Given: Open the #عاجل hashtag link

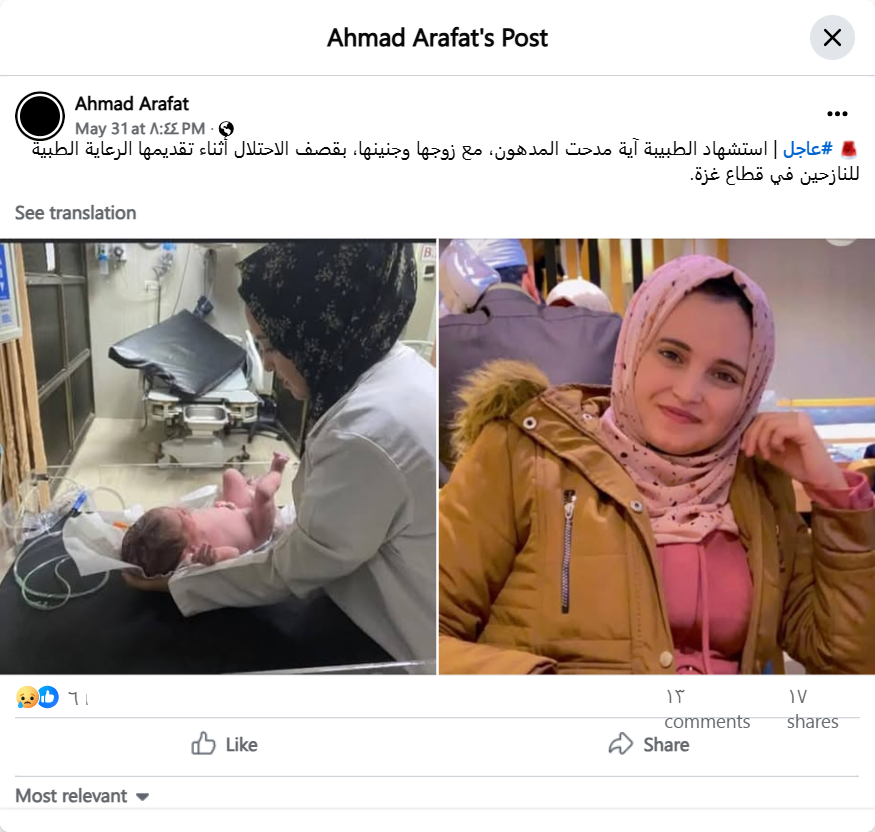Looking at the screenshot, I should tap(807, 149).
